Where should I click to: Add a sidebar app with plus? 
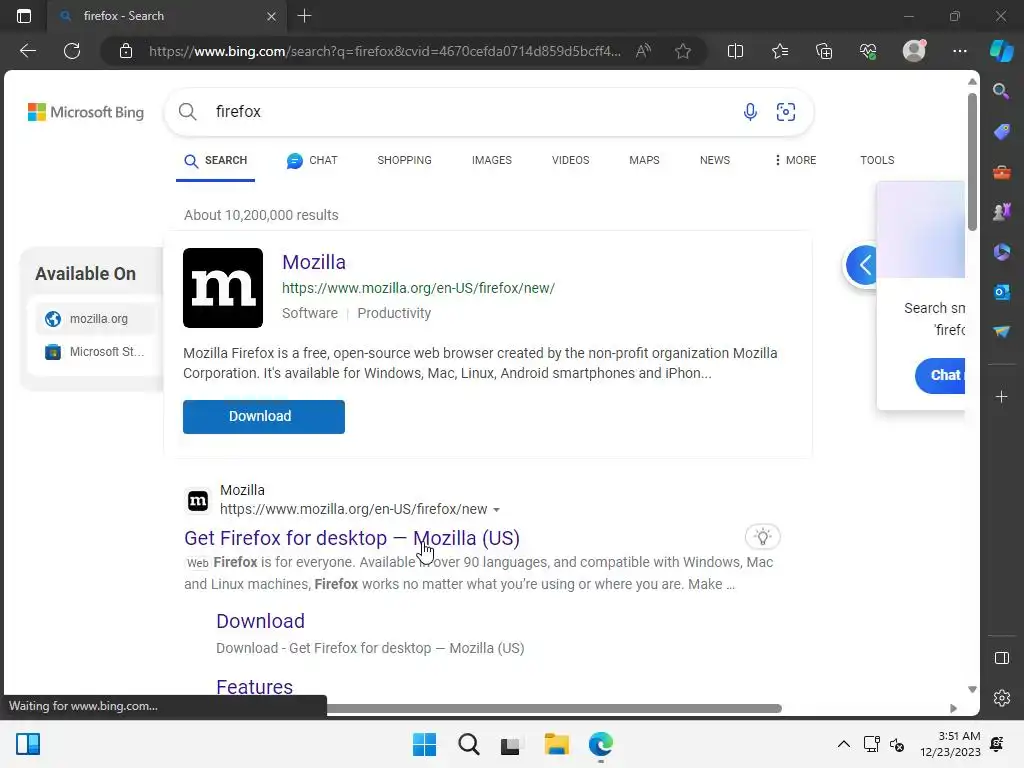coord(1001,396)
